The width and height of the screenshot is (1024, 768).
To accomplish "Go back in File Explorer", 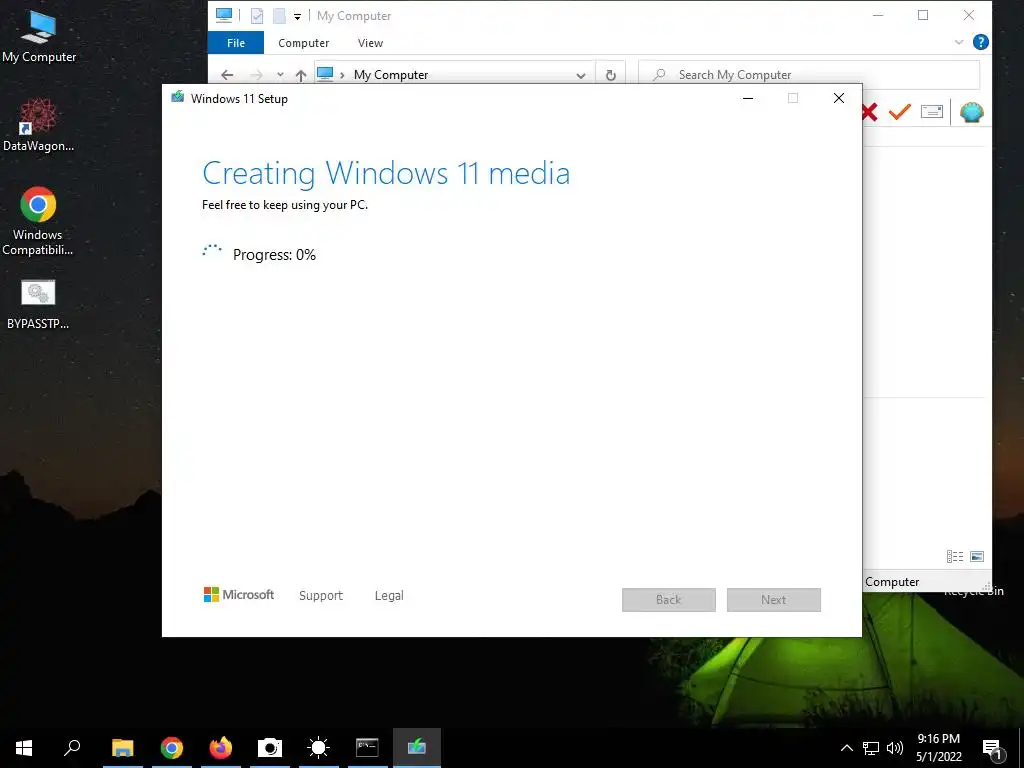I will pos(227,75).
